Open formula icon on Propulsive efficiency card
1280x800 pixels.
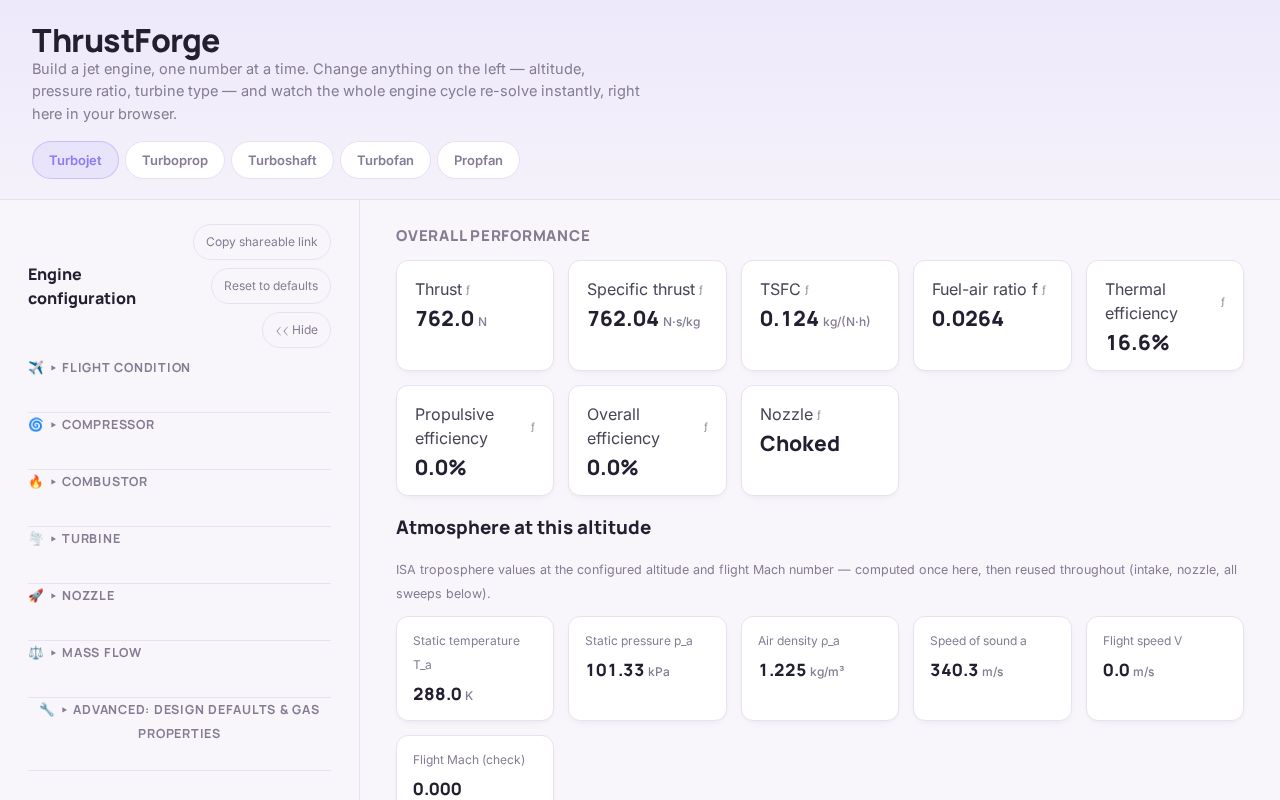click(533, 427)
